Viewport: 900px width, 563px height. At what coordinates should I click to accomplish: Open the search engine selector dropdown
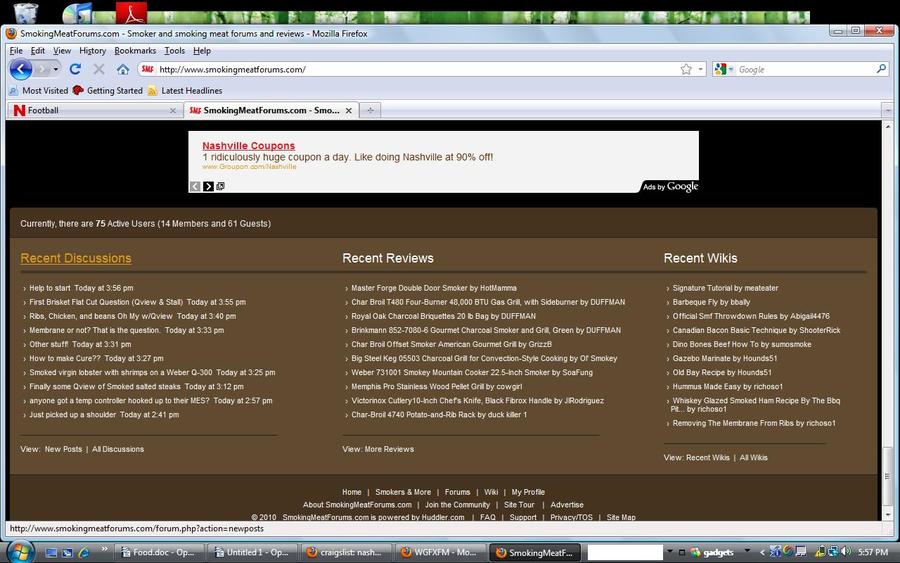[x=725, y=69]
